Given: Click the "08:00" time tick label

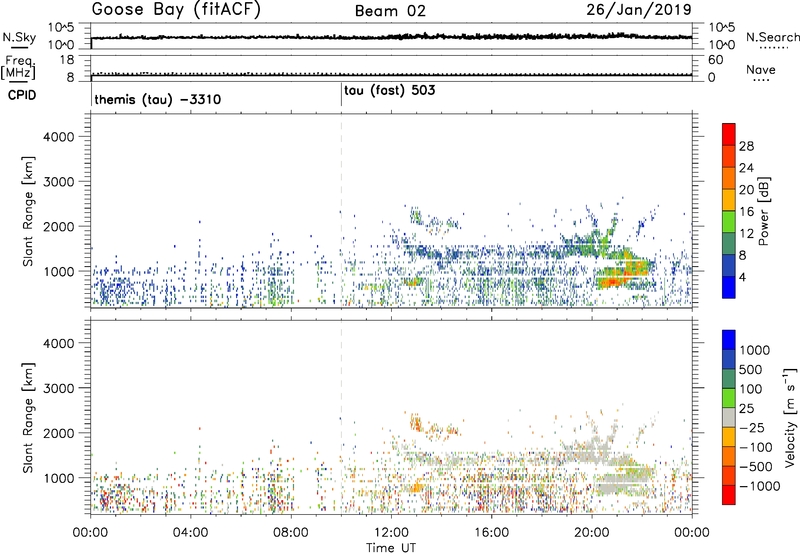Looking at the screenshot, I should coord(291,533).
